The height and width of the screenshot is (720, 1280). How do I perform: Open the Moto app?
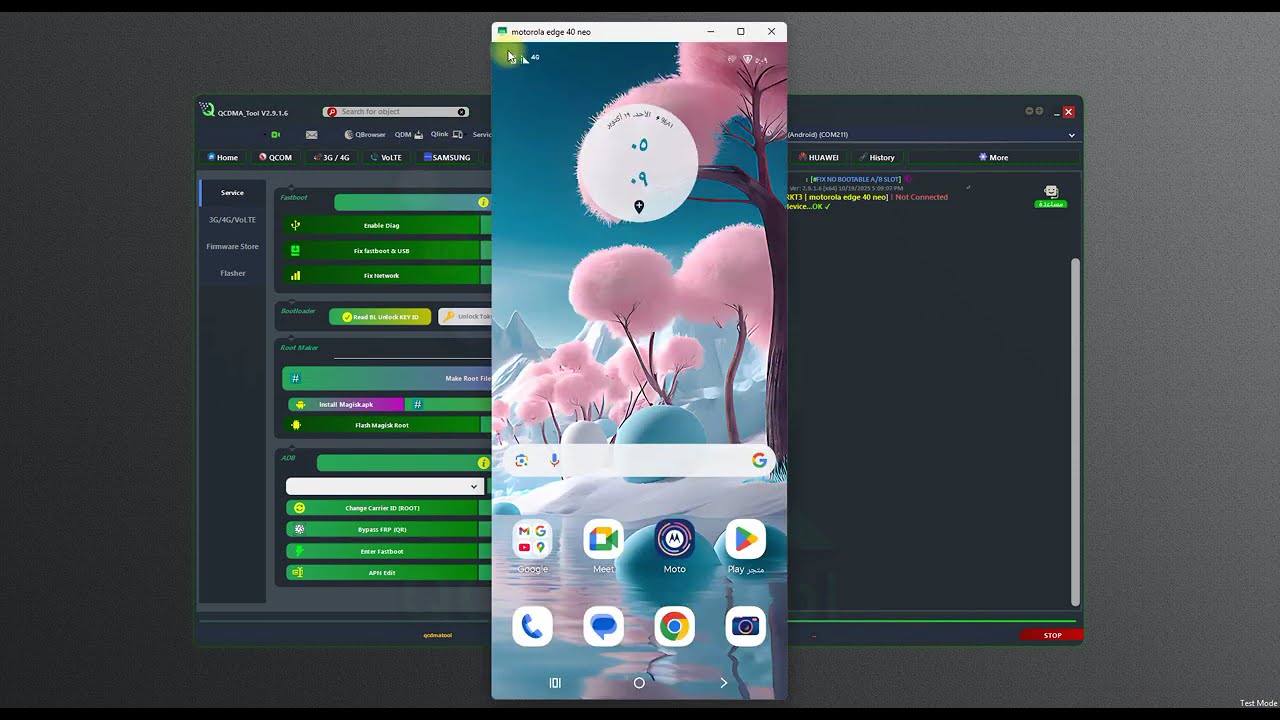[674, 540]
